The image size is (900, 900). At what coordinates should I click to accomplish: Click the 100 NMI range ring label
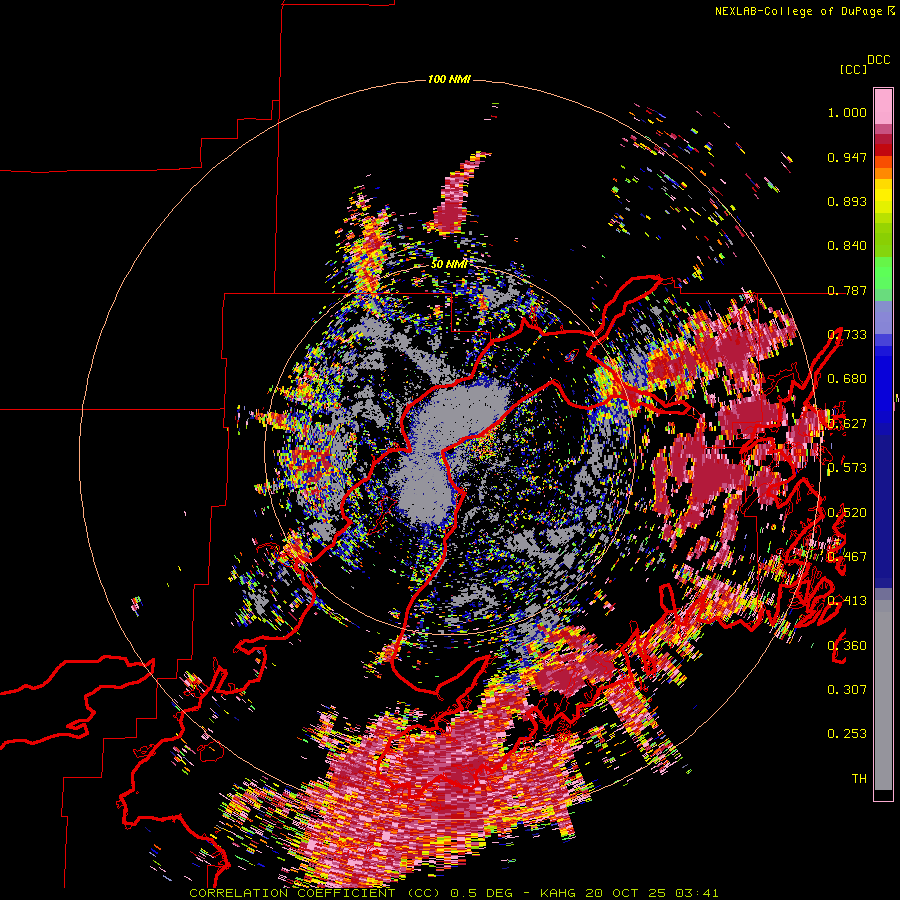pyautogui.click(x=449, y=79)
